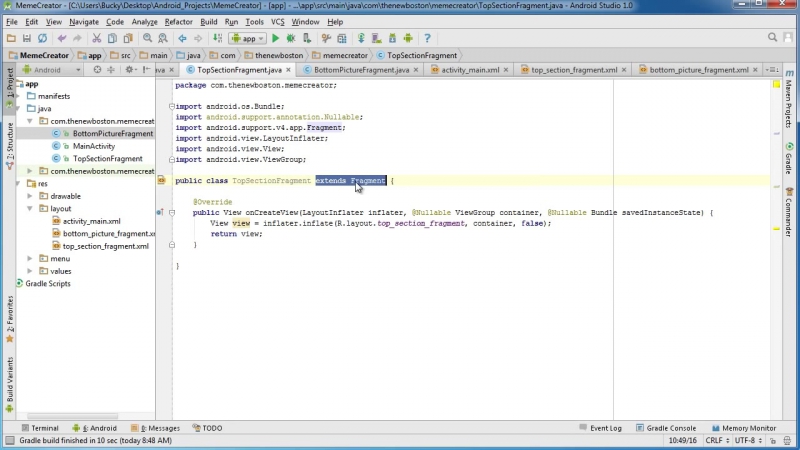Click the Back navigation arrow
Viewport: 800px width, 450px height.
click(182, 38)
